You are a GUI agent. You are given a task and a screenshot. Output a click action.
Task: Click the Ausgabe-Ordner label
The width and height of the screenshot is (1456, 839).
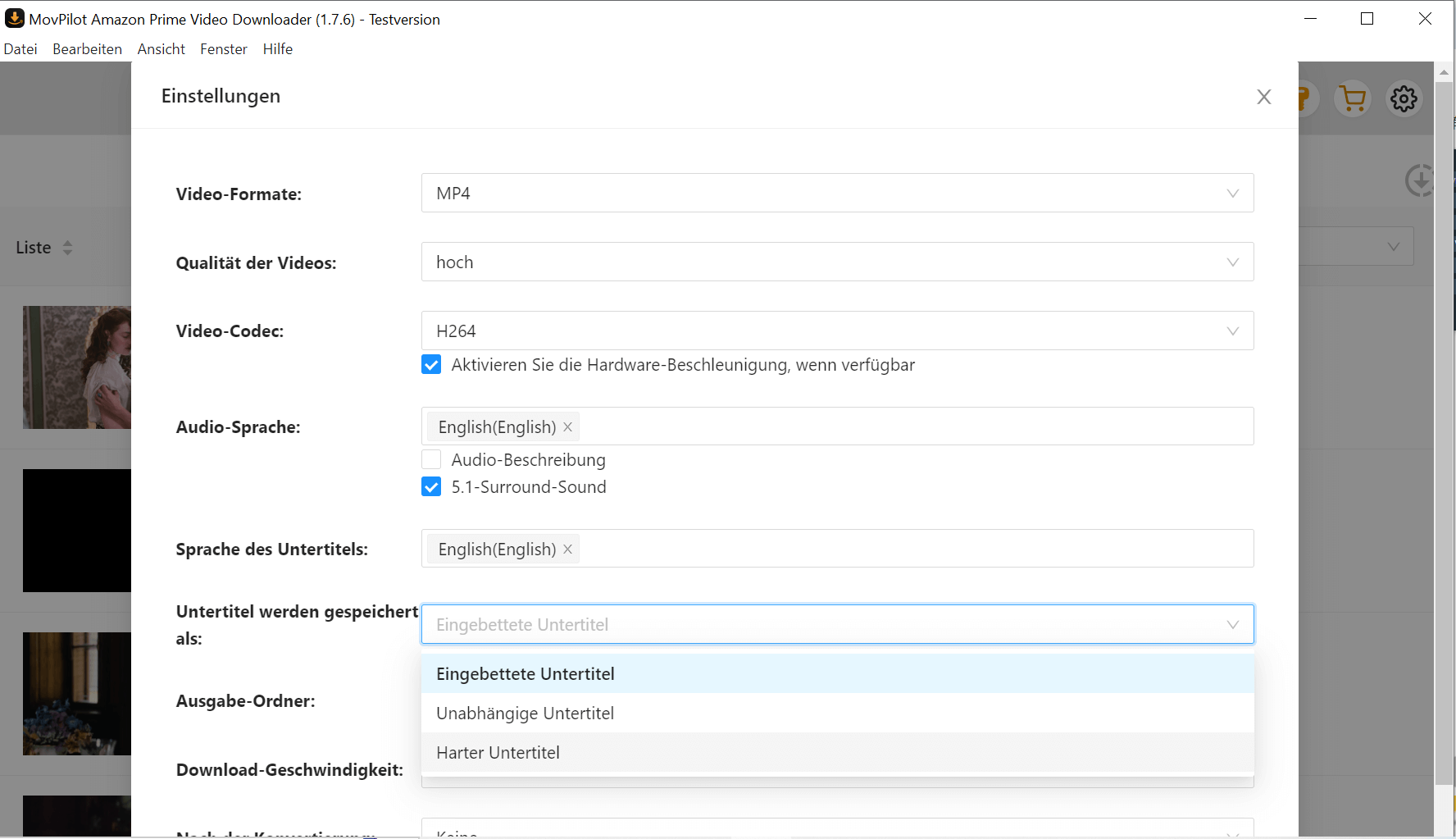245,701
